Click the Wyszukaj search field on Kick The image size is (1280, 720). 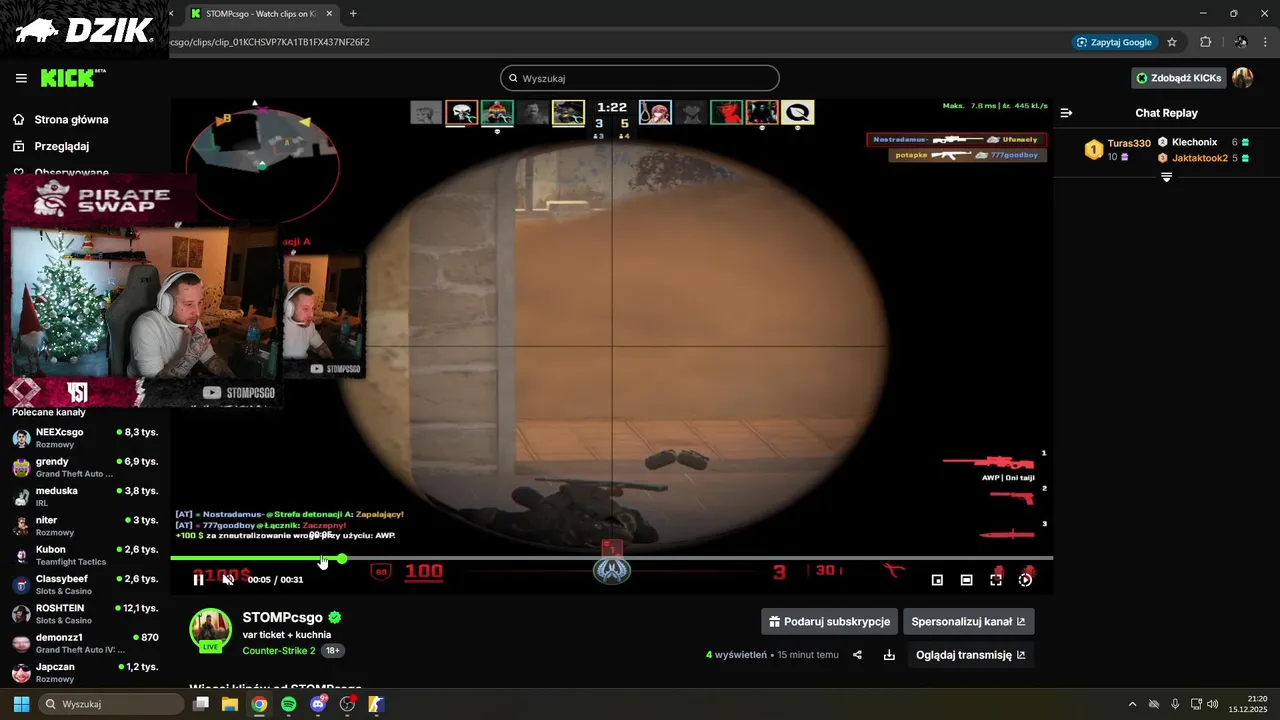640,78
